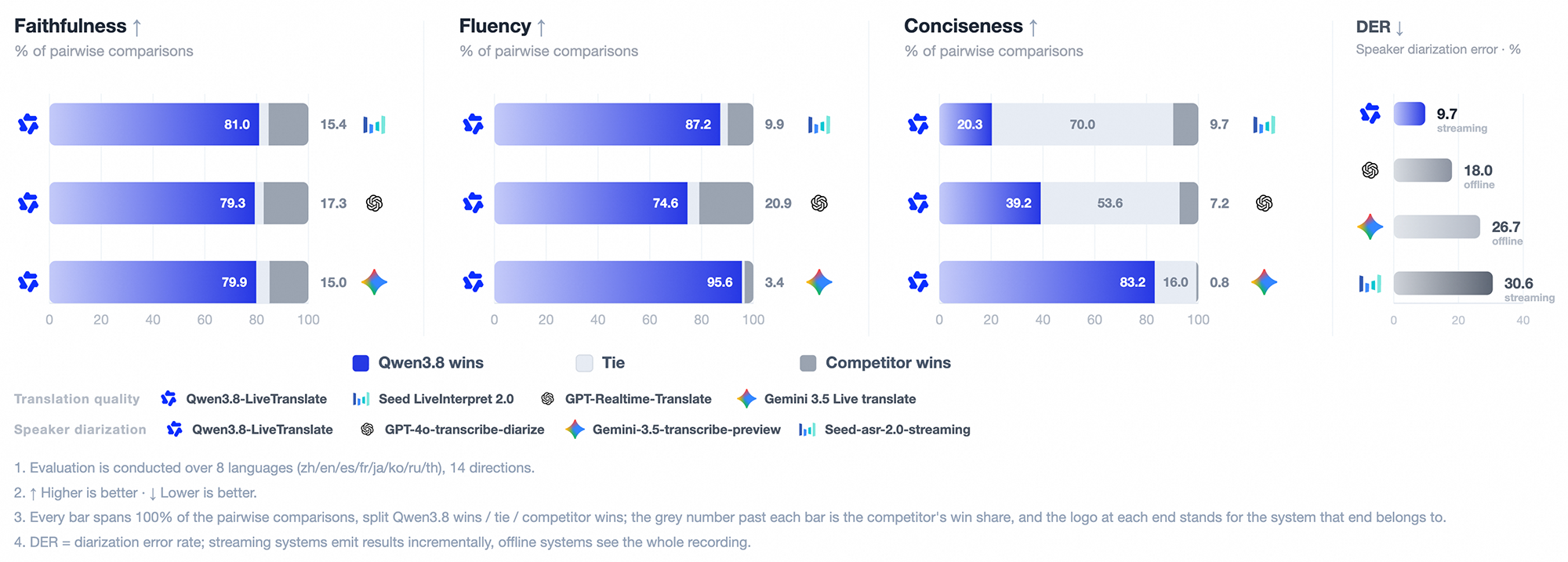Screen dimensions: 1568x562
Task: Click the OpenAI logo beside the 18.0 DER bar
Action: tap(1370, 170)
